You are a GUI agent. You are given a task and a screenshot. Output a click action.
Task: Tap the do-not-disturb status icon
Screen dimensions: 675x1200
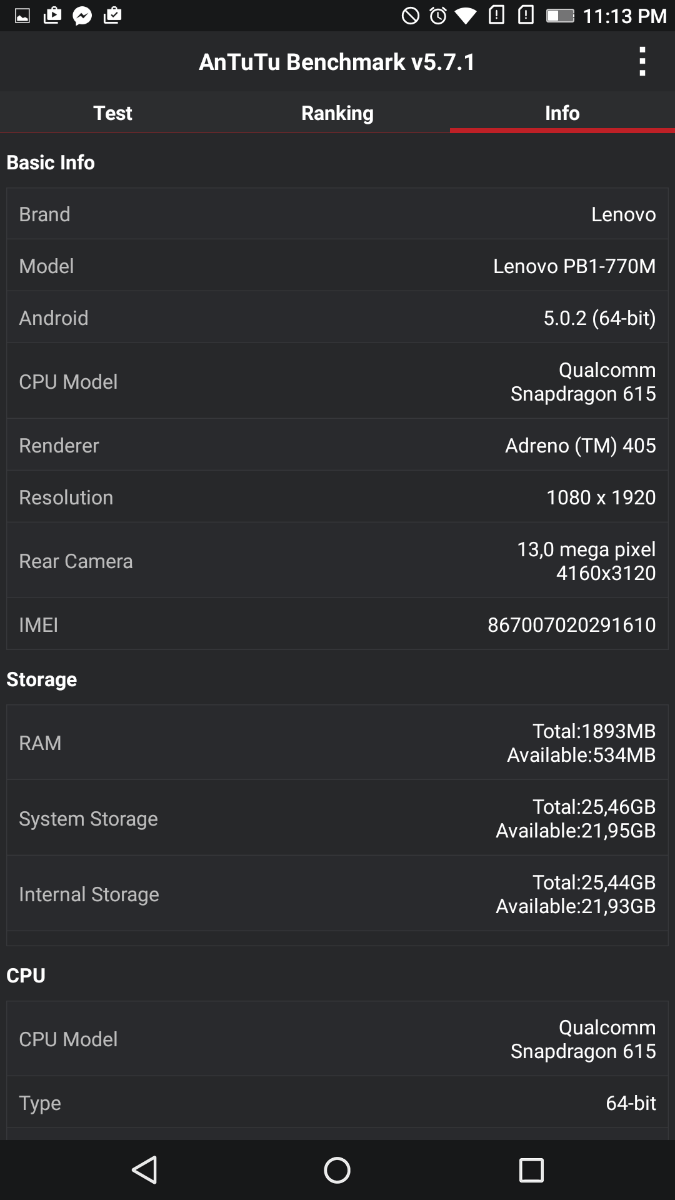pyautogui.click(x=410, y=16)
